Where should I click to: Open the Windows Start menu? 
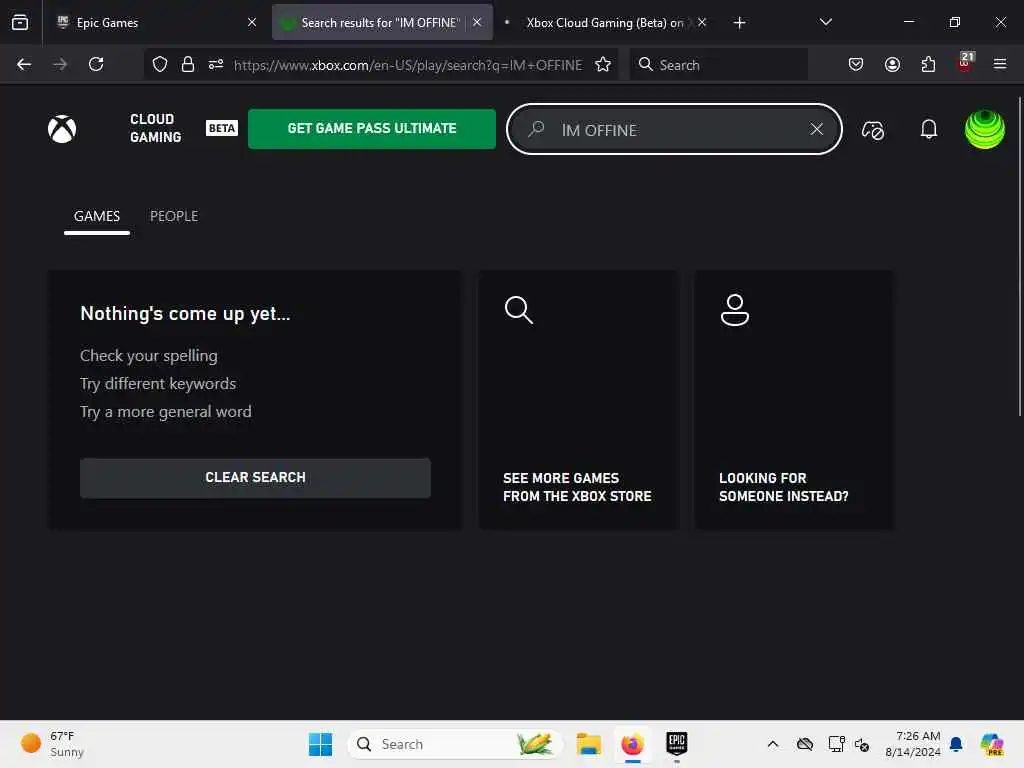320,744
